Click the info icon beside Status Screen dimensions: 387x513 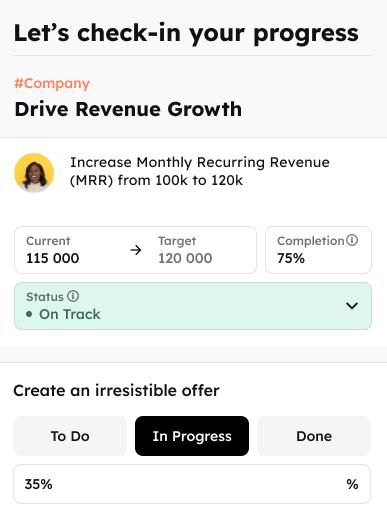click(x=73, y=296)
